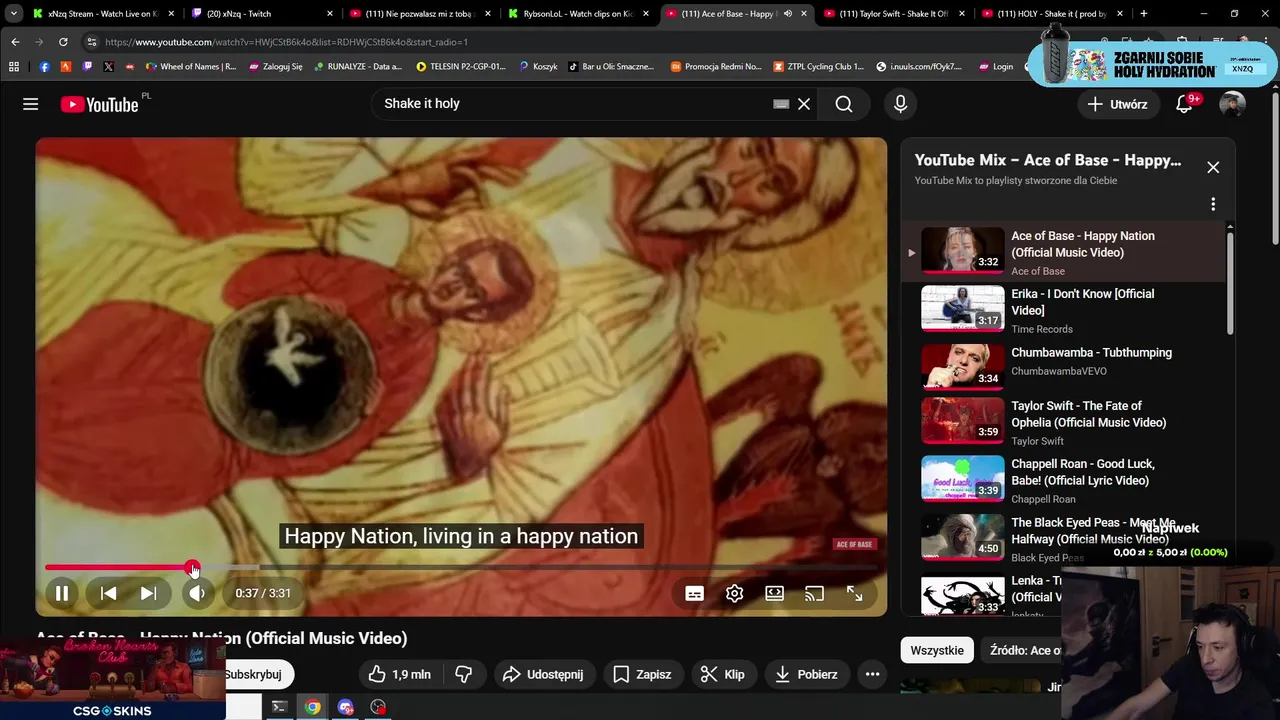Click the search field containing Shake it holy
This screenshot has height=720, width=1280.
pyautogui.click(x=570, y=104)
